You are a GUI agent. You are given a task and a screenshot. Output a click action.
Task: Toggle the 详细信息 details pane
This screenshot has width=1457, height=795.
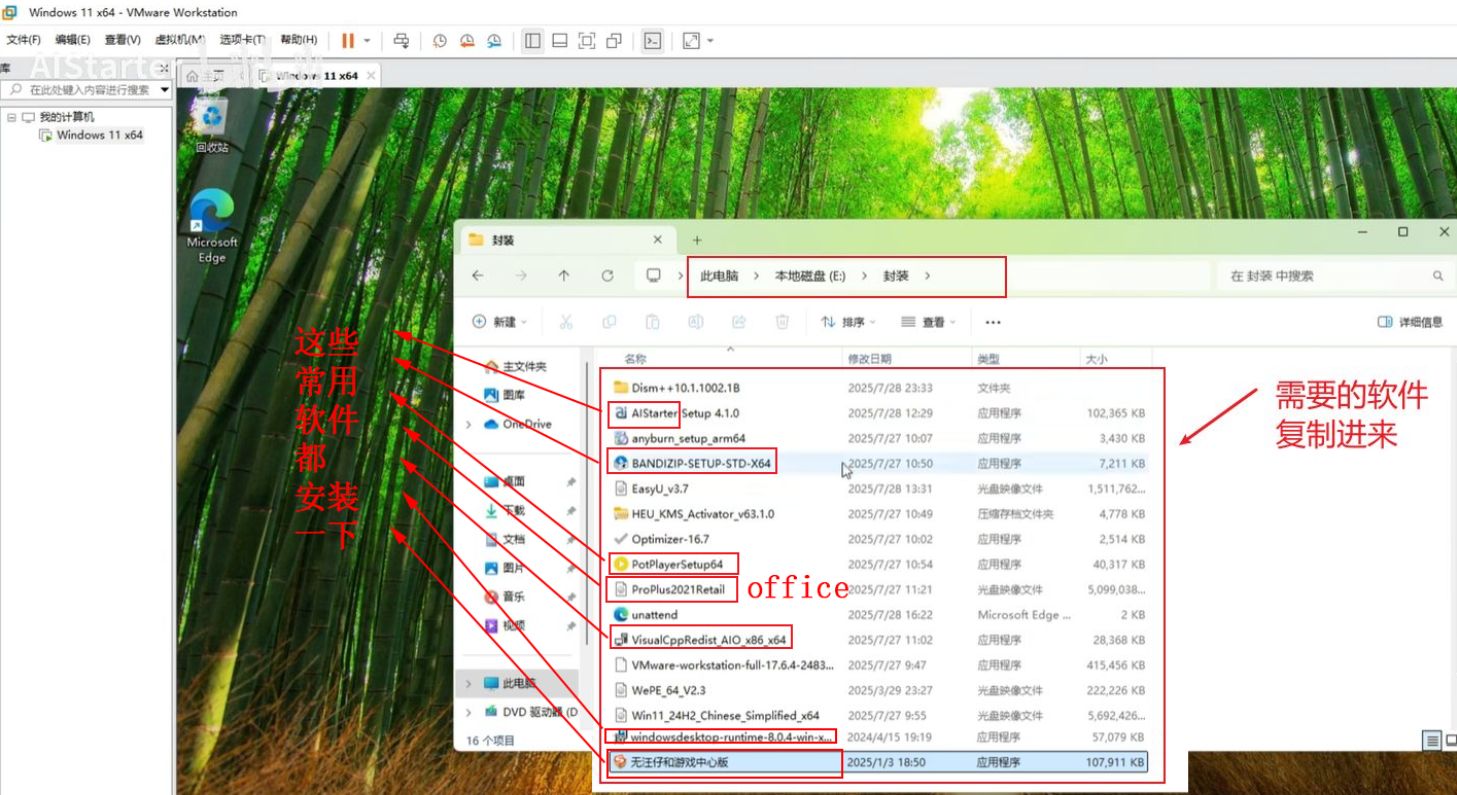[x=1410, y=322]
